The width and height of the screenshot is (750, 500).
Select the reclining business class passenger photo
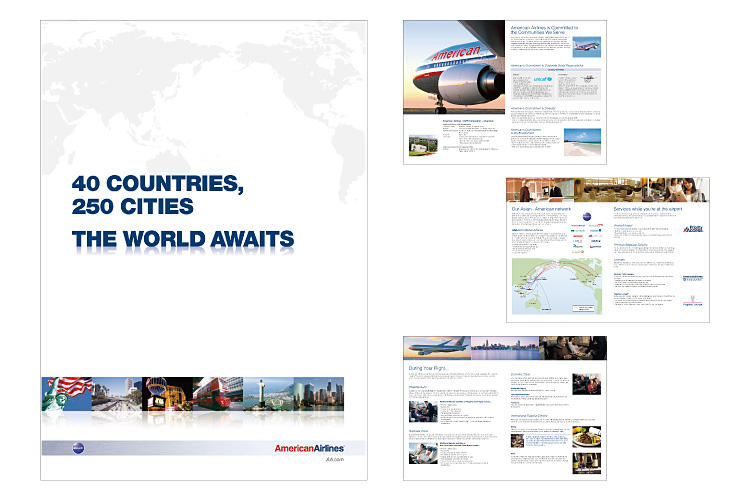(x=423, y=453)
